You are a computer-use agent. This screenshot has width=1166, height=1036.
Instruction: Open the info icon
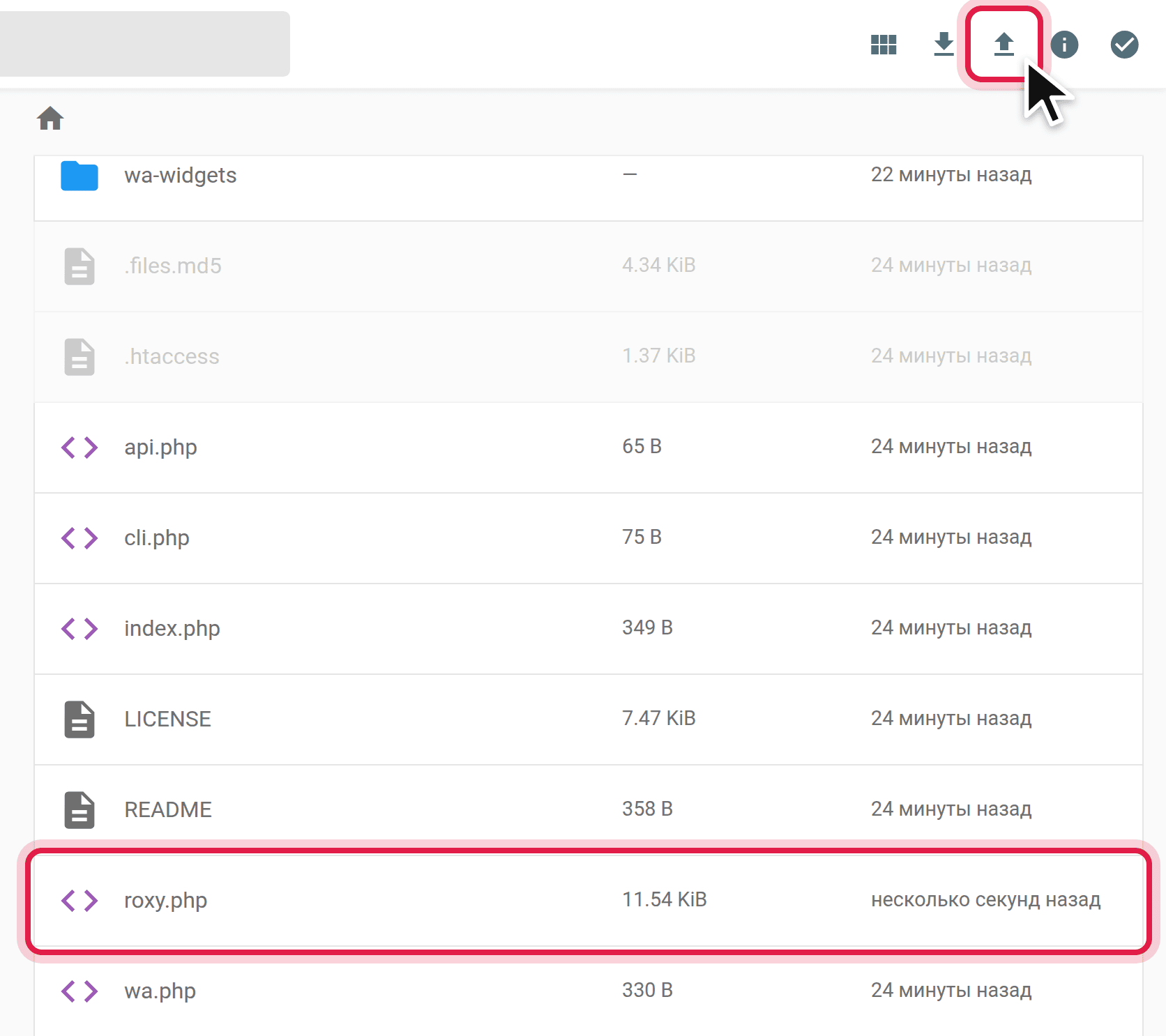click(x=1064, y=45)
